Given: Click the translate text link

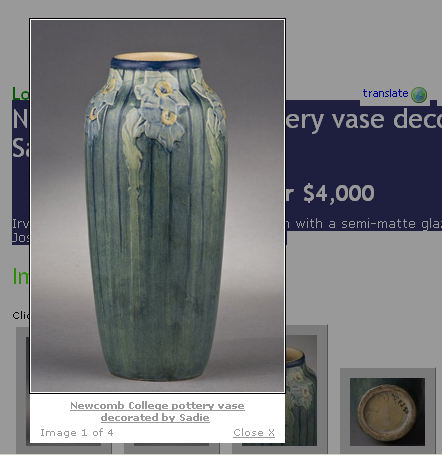Looking at the screenshot, I should 385,93.
